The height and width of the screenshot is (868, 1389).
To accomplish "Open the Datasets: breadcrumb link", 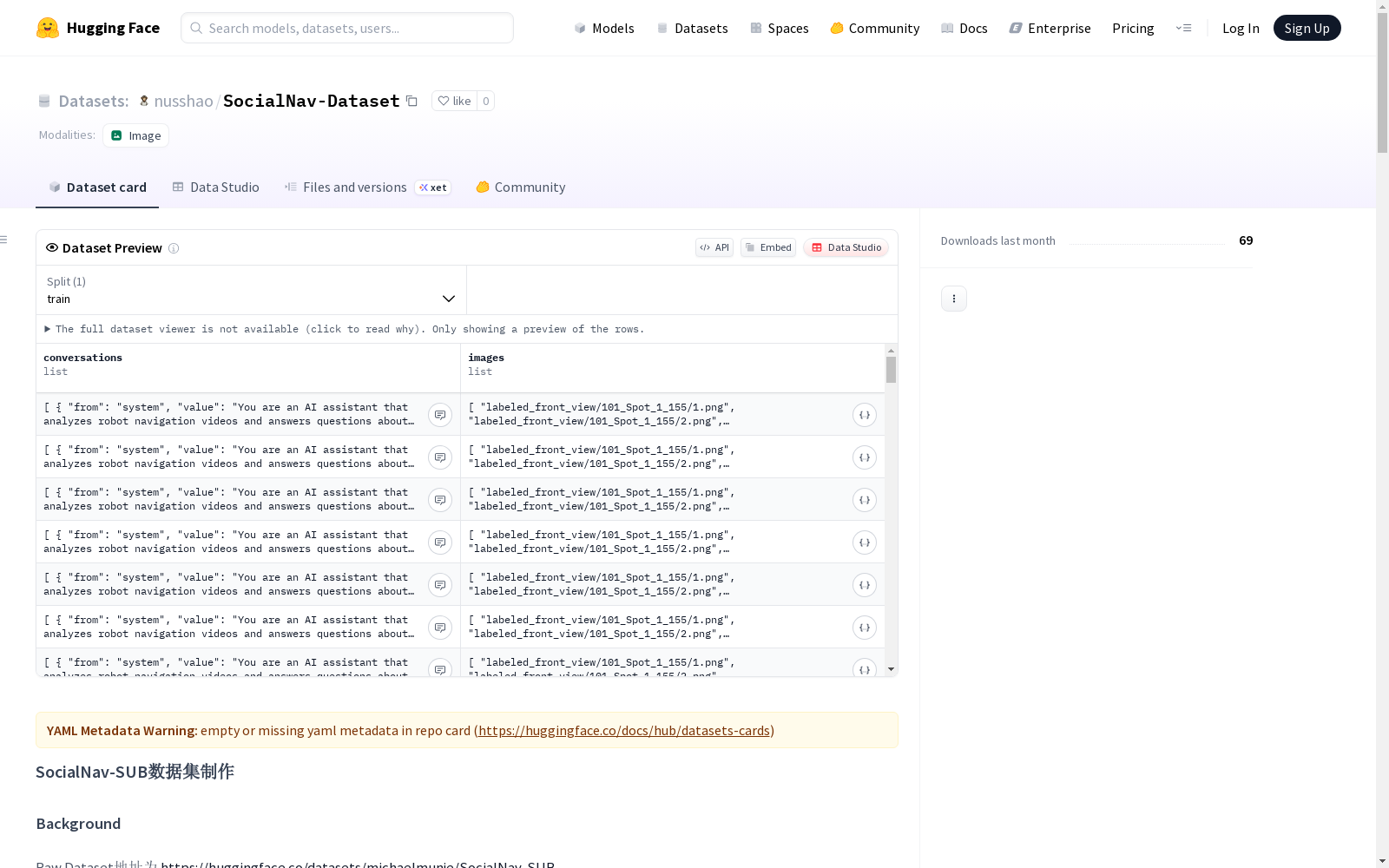I will (x=94, y=101).
